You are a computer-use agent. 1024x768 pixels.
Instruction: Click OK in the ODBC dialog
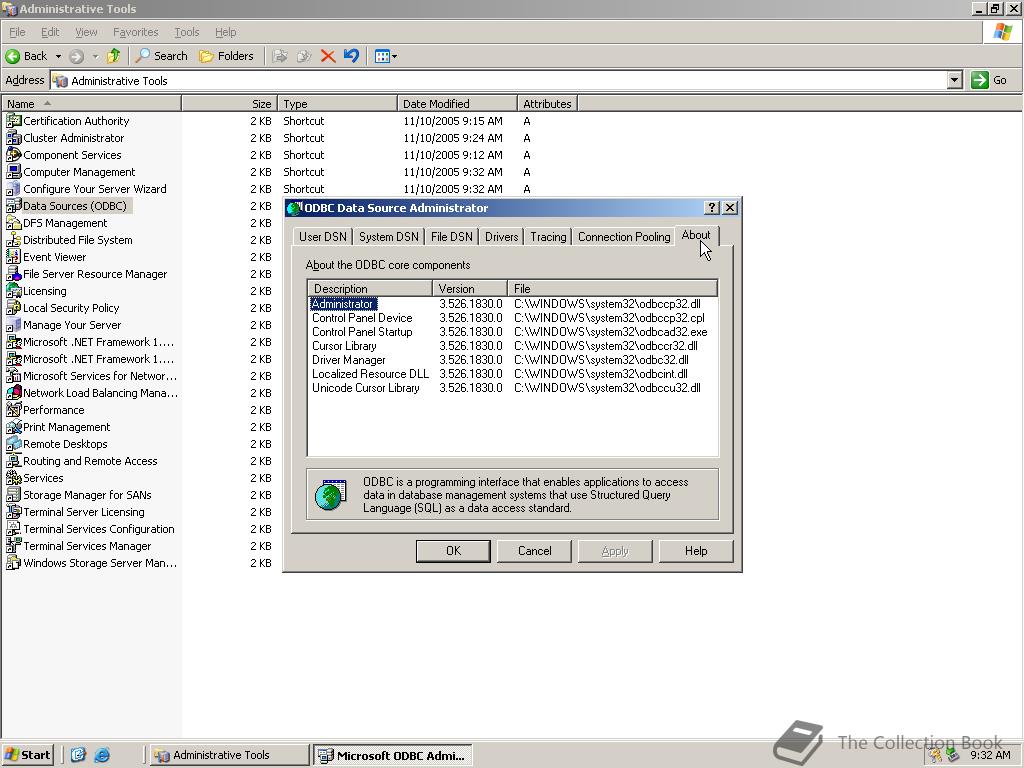coord(453,551)
